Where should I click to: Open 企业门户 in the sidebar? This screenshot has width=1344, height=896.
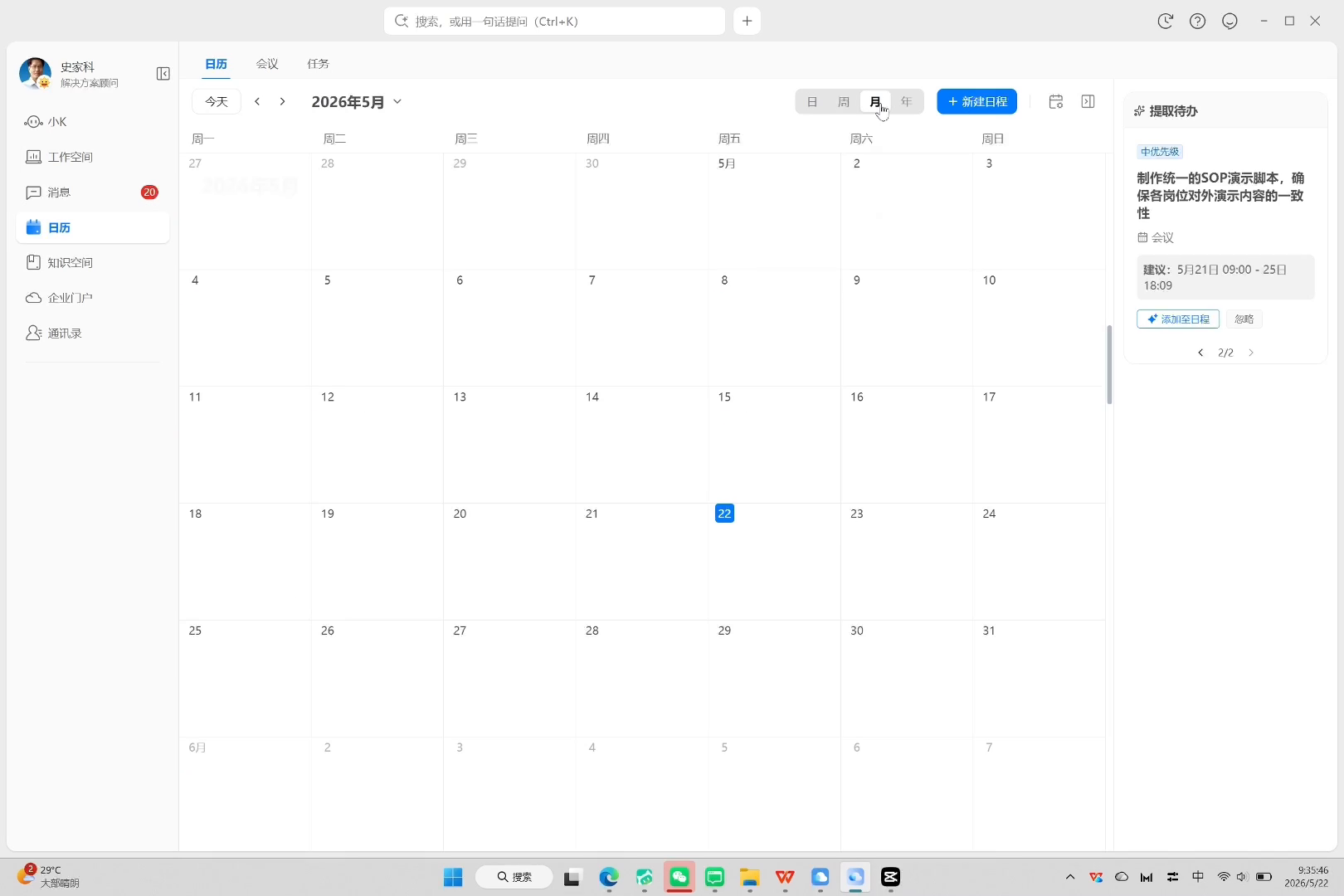point(92,298)
